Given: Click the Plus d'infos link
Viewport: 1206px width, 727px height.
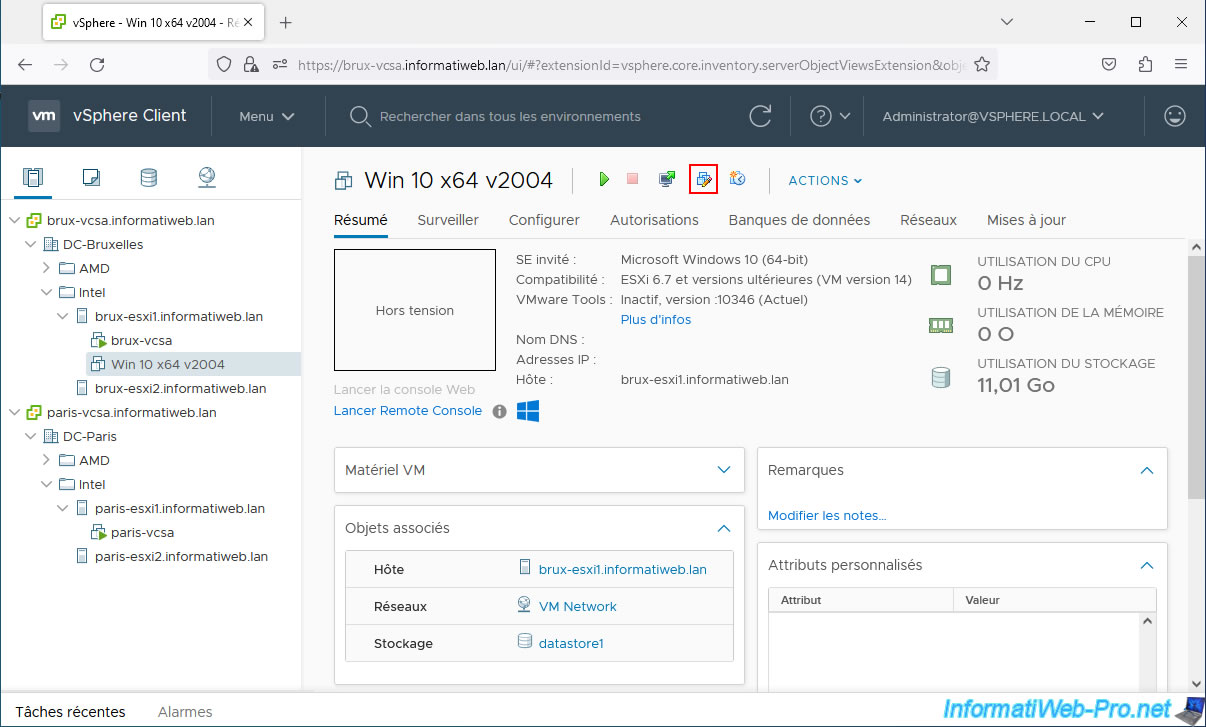Looking at the screenshot, I should tap(656, 320).
